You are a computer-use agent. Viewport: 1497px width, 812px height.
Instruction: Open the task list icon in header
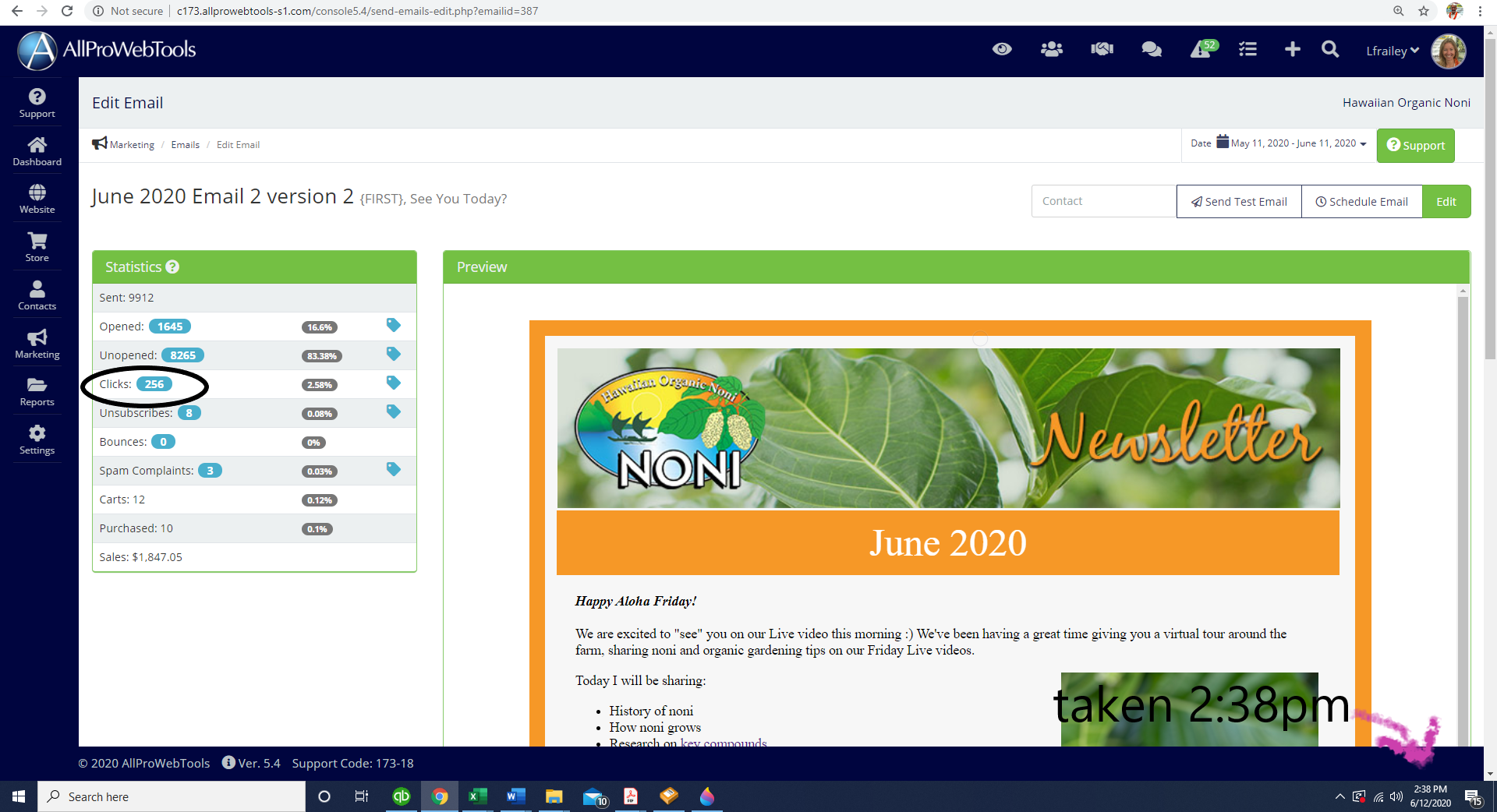click(x=1247, y=49)
